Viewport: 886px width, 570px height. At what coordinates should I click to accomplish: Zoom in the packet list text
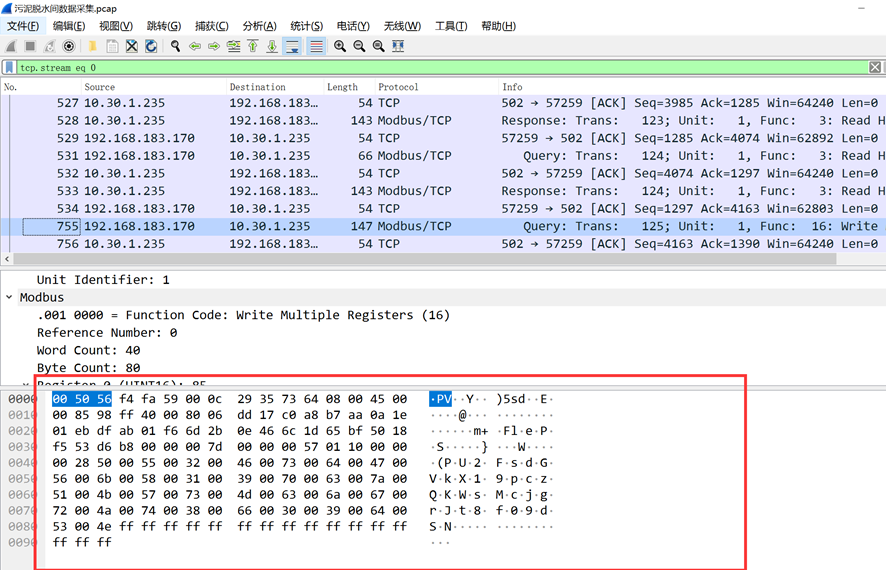(340, 46)
